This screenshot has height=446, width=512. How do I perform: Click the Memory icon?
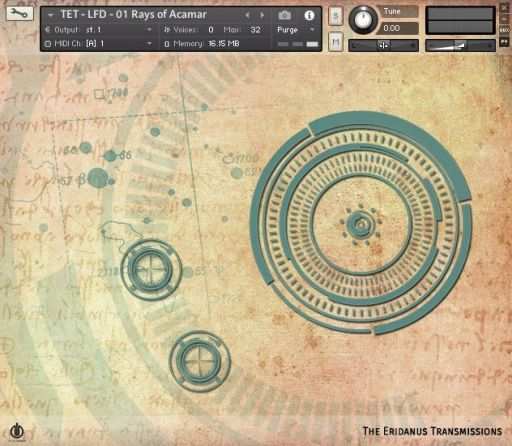click(x=167, y=44)
